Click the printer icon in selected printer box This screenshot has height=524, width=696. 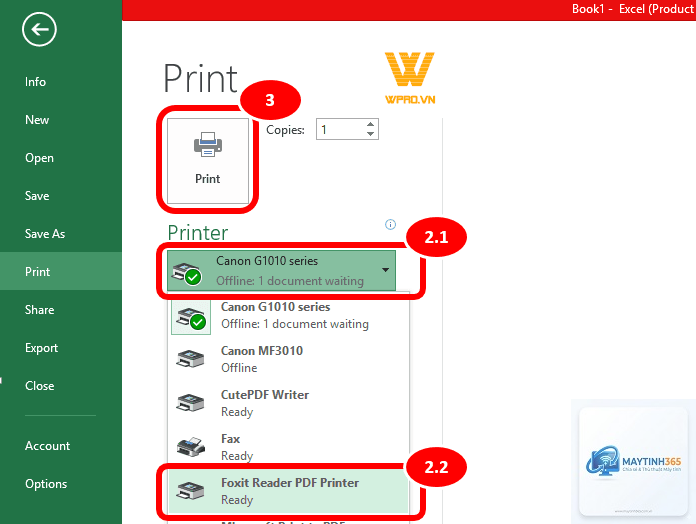tap(187, 273)
